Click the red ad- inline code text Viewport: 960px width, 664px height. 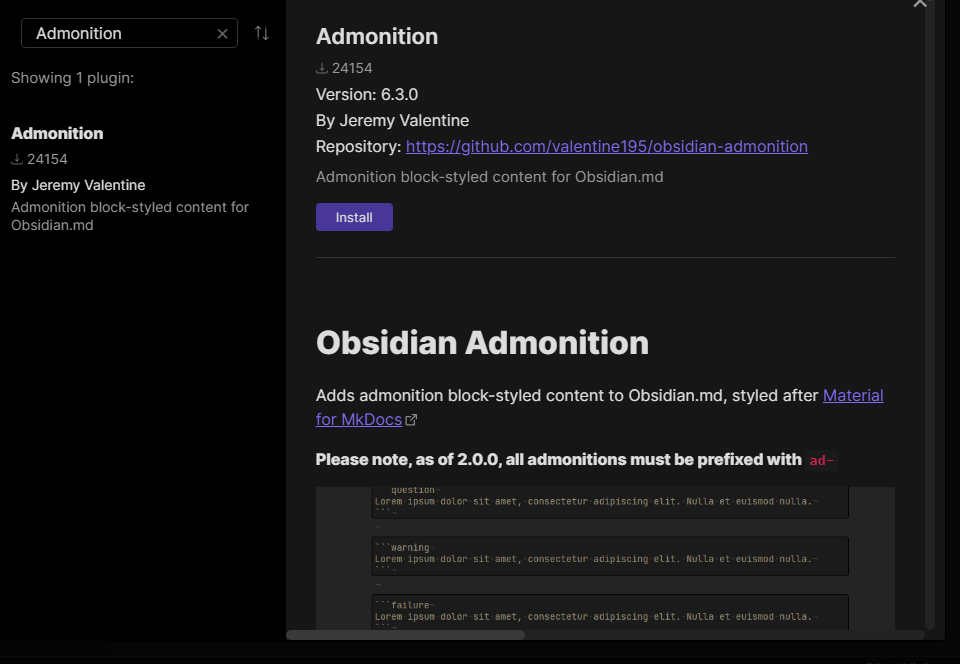(821, 460)
